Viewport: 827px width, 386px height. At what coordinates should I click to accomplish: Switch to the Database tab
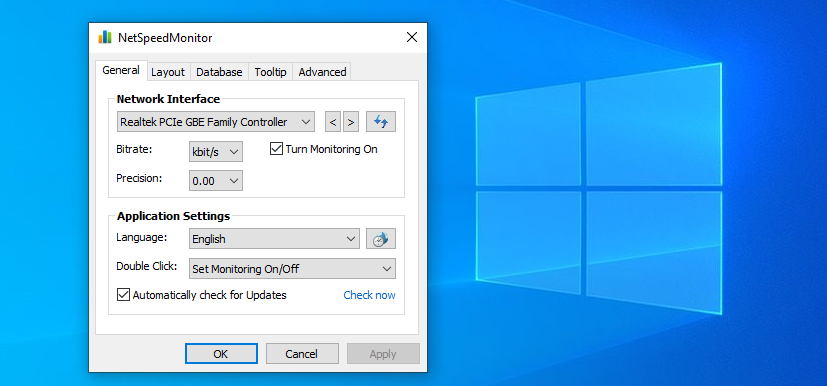pos(219,72)
